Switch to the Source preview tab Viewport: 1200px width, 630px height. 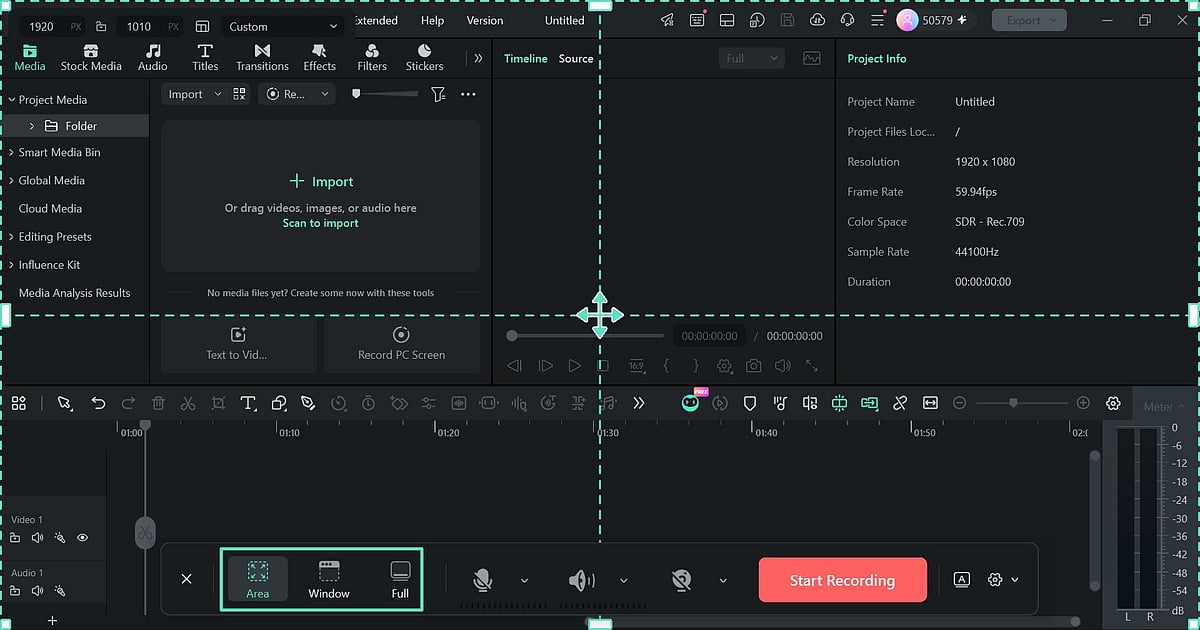click(x=576, y=58)
